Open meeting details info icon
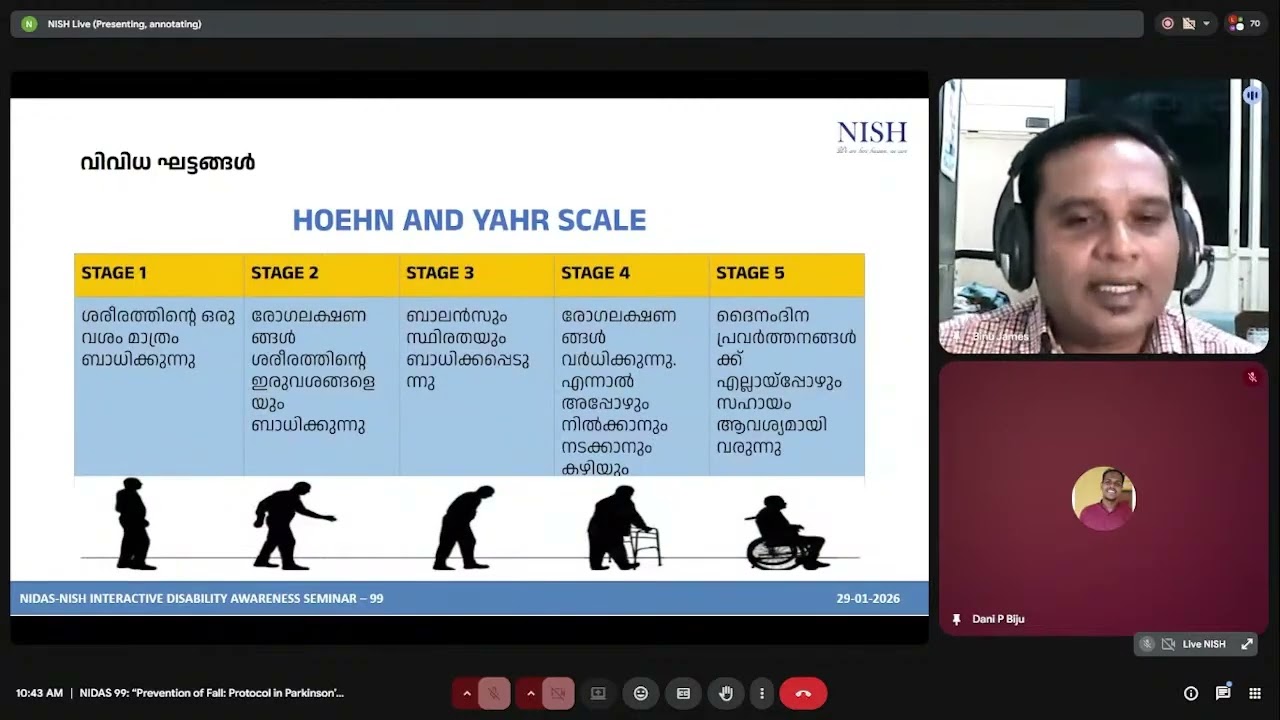1280x720 pixels. pos(1191,693)
